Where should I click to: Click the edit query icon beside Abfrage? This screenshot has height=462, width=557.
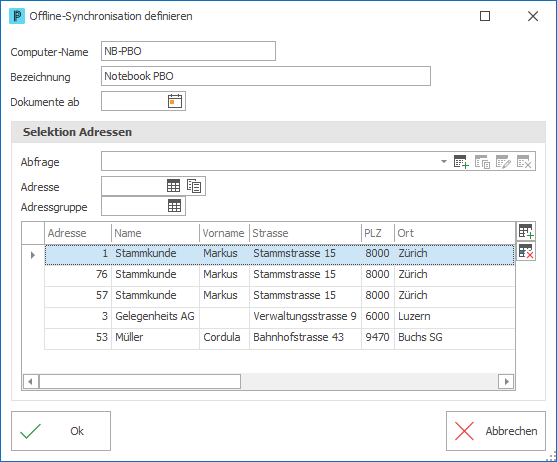[503, 162]
